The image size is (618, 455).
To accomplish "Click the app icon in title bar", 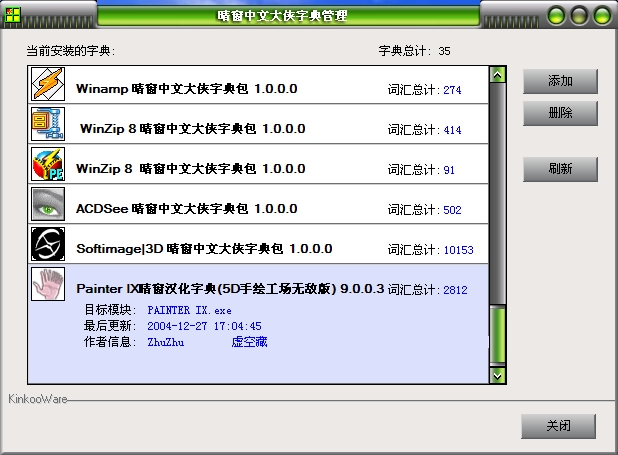I will [x=12, y=15].
